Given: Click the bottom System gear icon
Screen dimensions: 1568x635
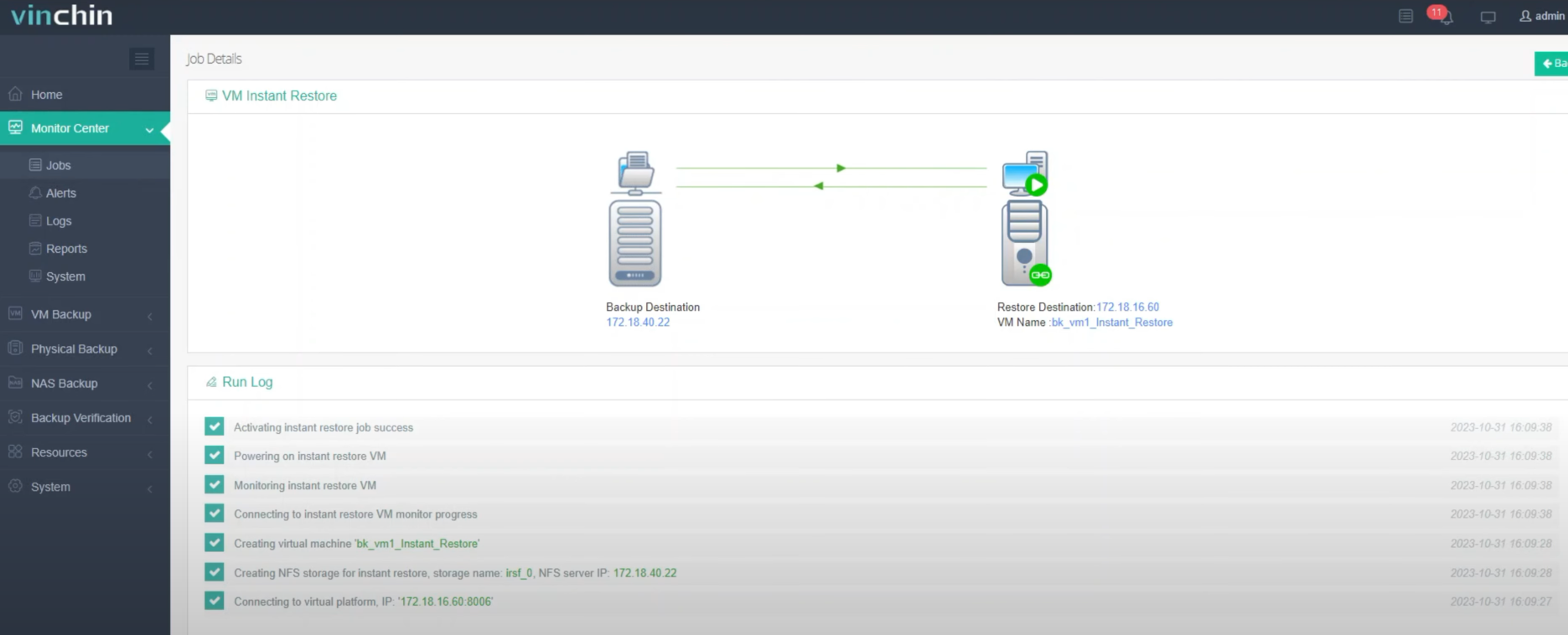Looking at the screenshot, I should (x=15, y=486).
